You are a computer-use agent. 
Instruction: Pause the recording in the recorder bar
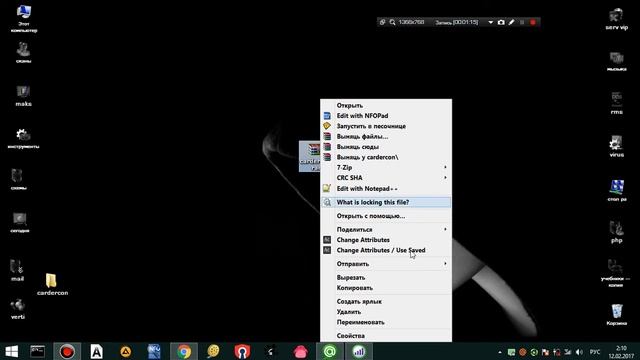(x=522, y=22)
